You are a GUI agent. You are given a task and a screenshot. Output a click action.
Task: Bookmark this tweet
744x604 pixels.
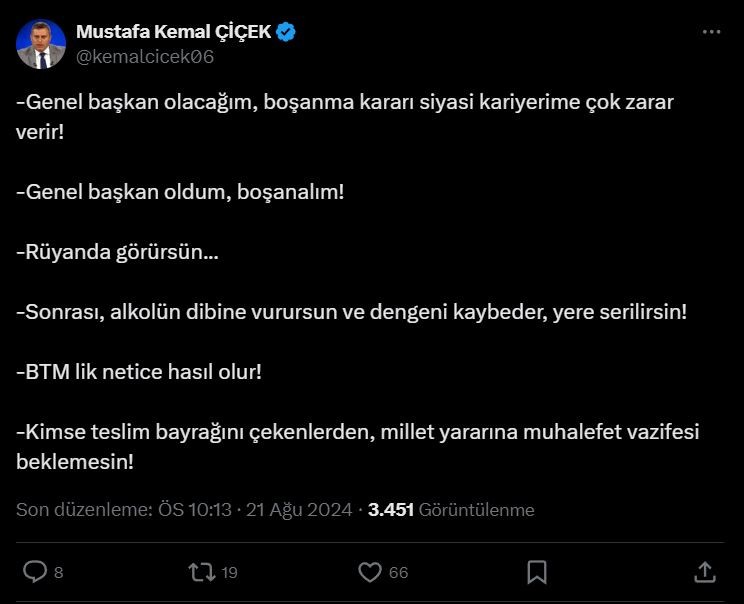point(537,571)
